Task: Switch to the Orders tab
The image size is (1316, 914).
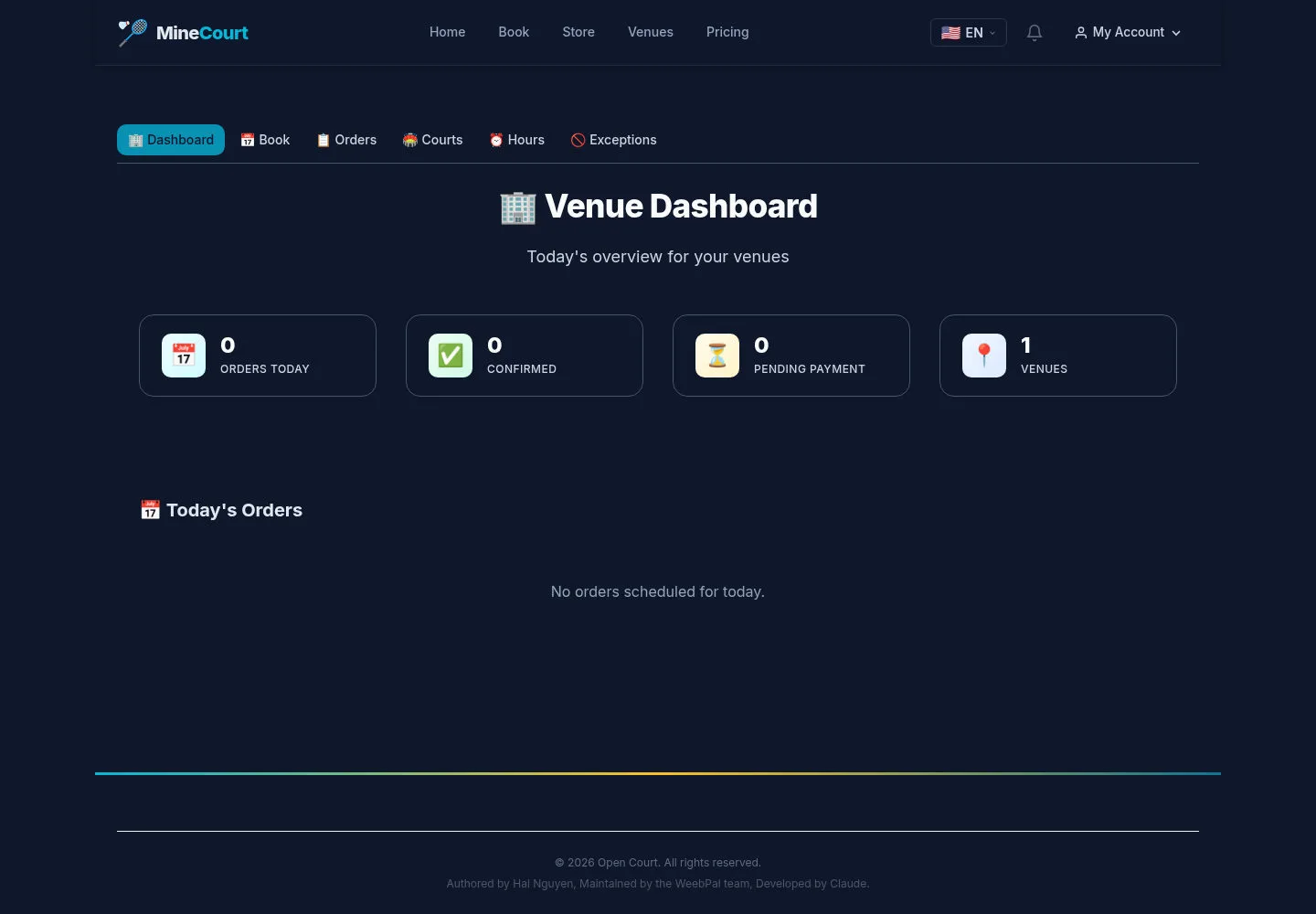Action: point(346,140)
